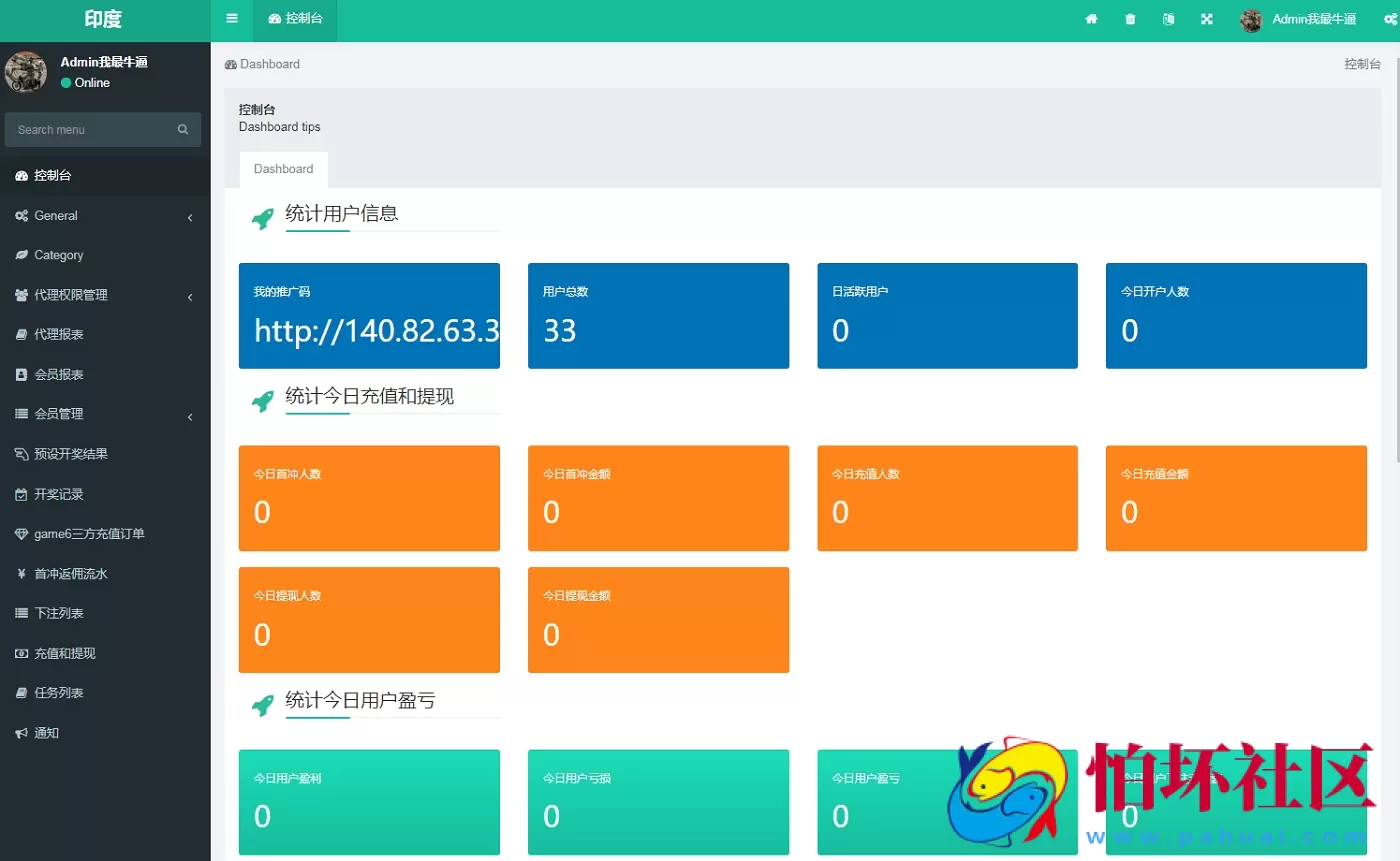This screenshot has width=1400, height=861.
Task: Open Category in the sidebar
Action: tap(59, 256)
